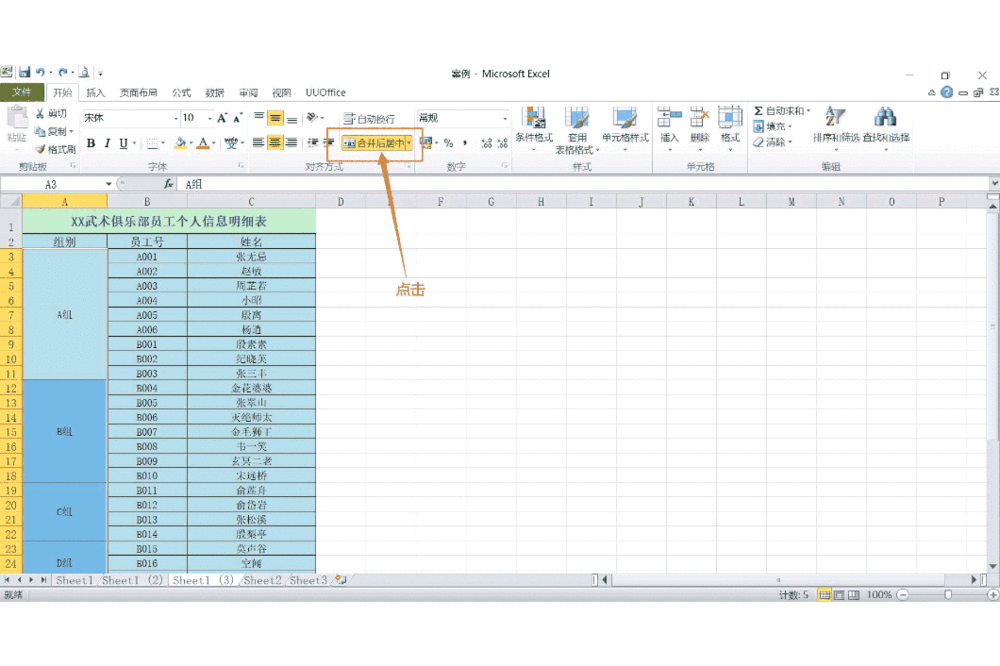
Task: Toggle middle vertical alignment
Action: point(275,118)
